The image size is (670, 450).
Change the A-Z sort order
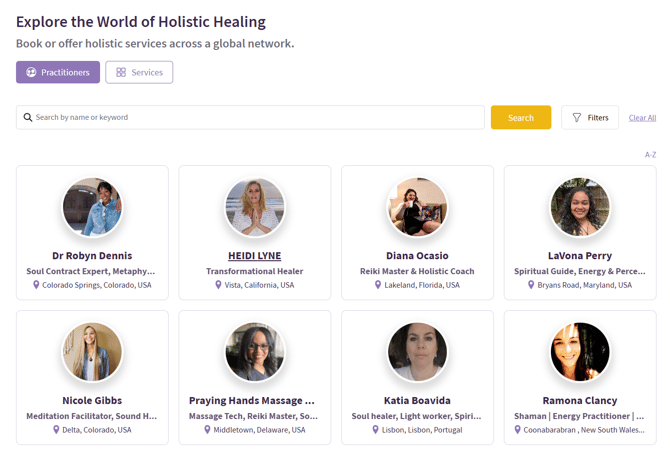coord(650,155)
